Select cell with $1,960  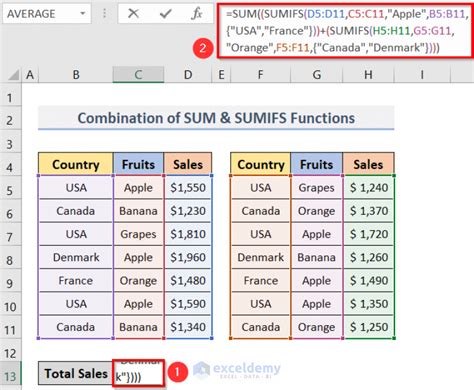click(x=188, y=257)
